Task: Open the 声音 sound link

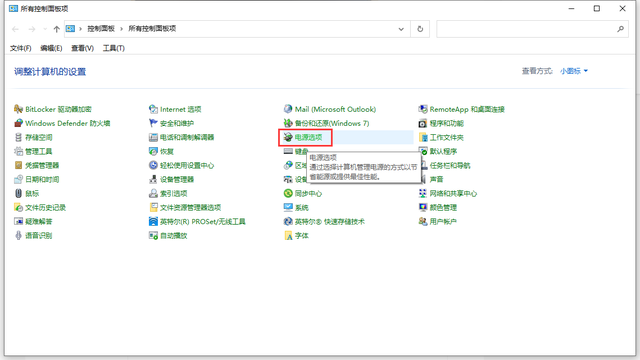Action: [436, 179]
